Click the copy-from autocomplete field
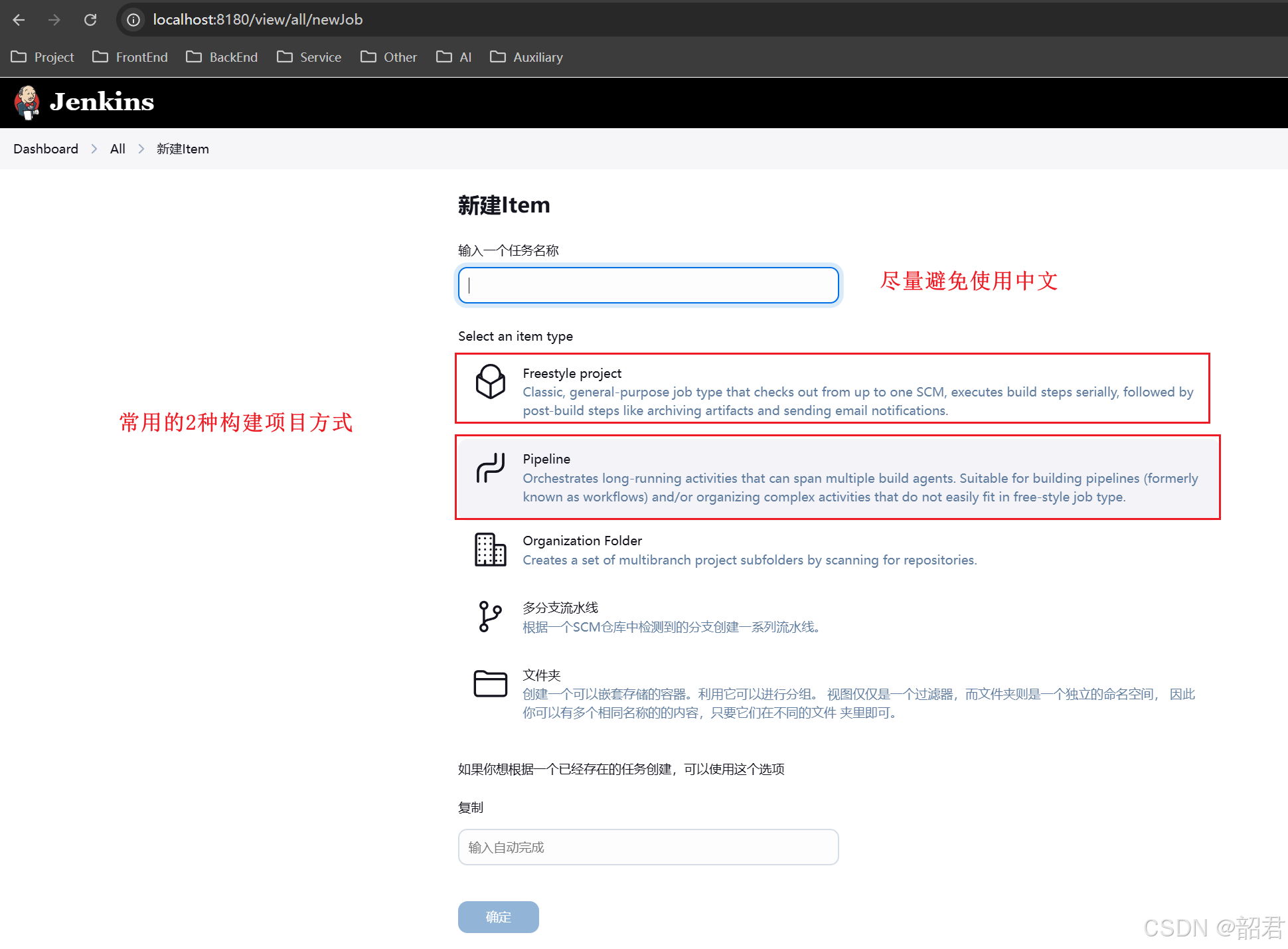The height and width of the screenshot is (949, 1288). pyautogui.click(x=648, y=847)
